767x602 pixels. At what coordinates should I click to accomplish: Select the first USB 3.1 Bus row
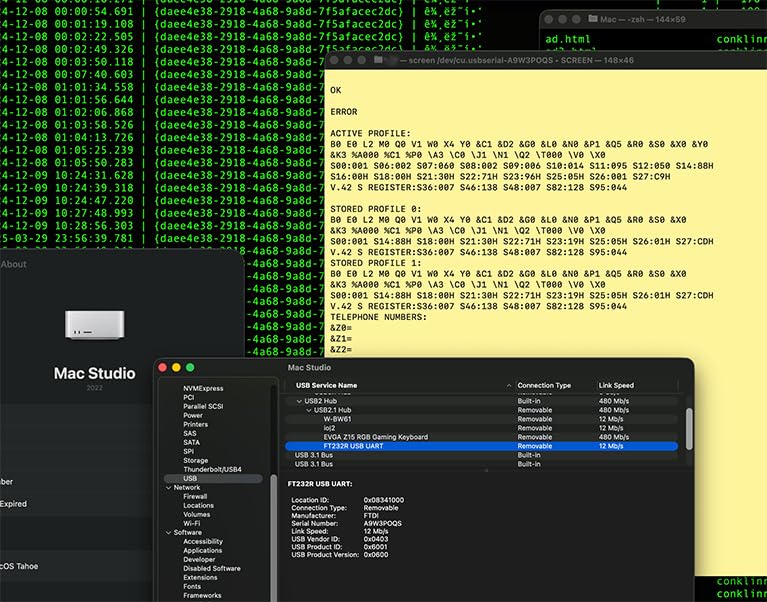click(x=482, y=455)
